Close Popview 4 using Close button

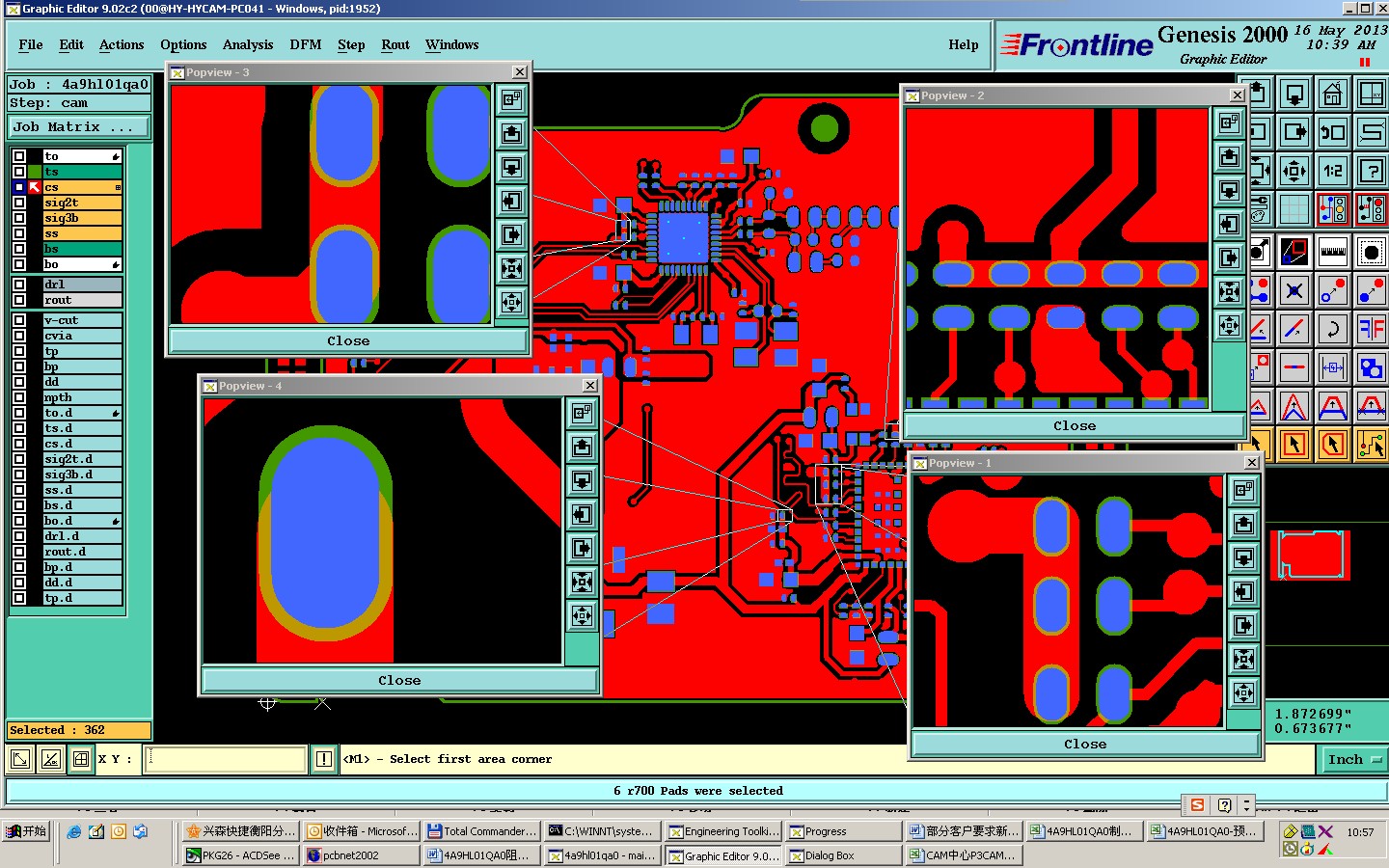[399, 681]
